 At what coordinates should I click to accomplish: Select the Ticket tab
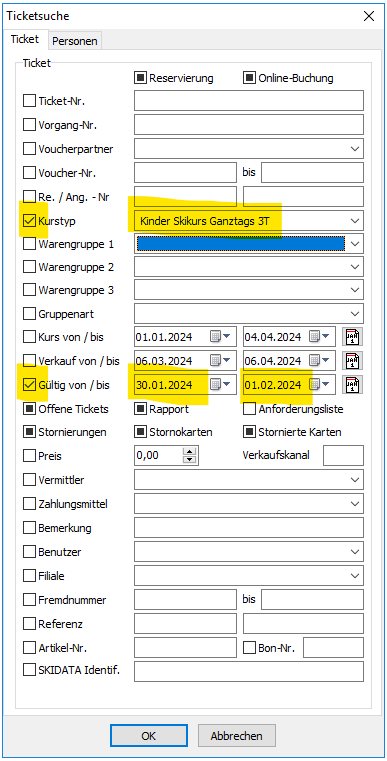tap(25, 39)
